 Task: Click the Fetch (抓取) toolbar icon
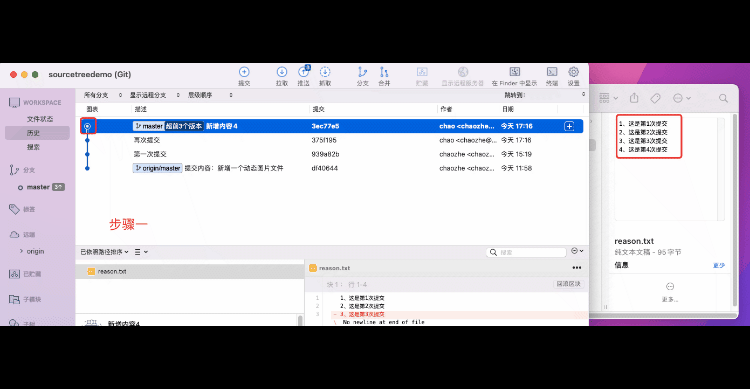click(x=325, y=76)
